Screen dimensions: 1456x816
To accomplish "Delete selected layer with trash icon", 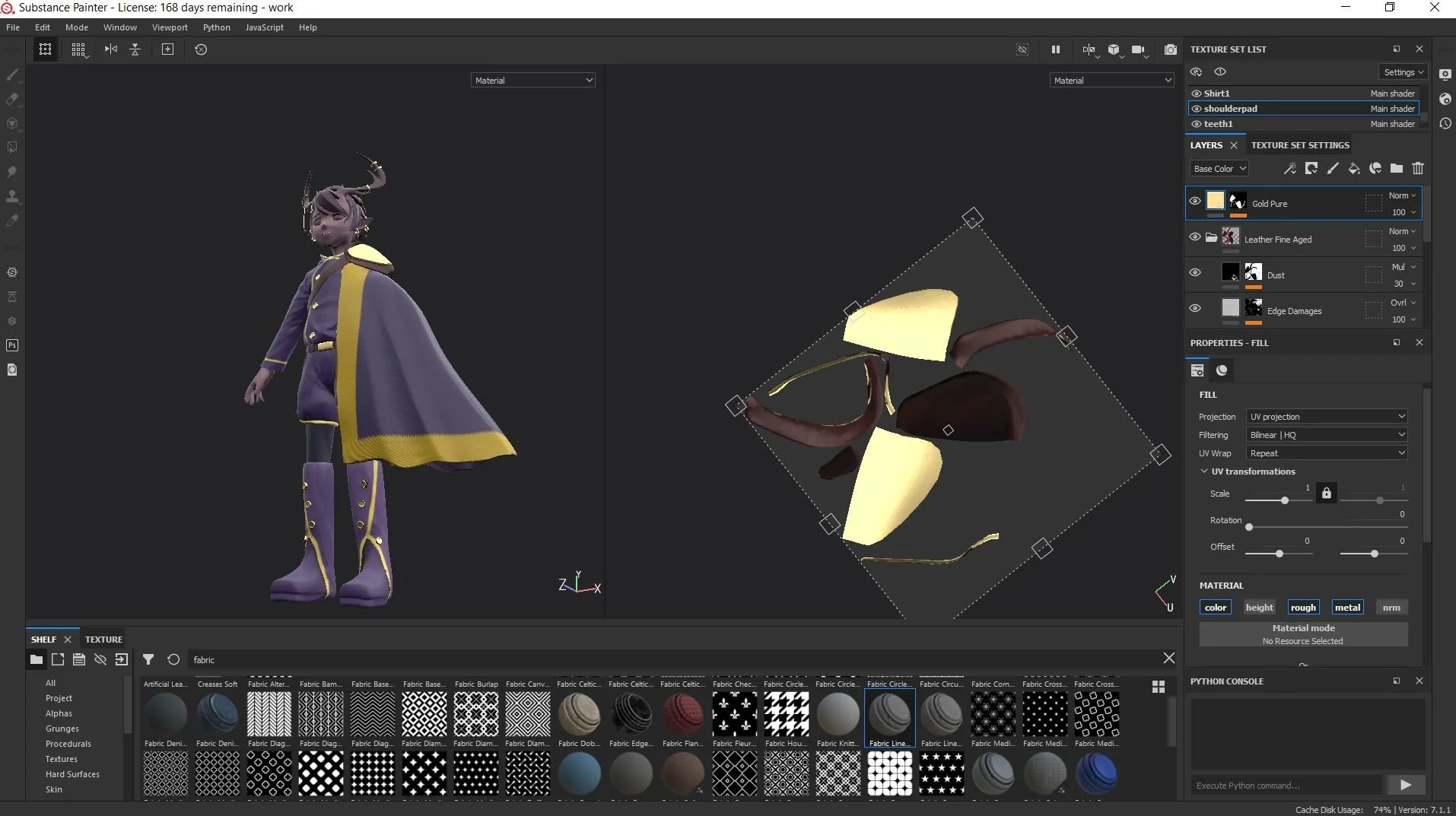I will [x=1418, y=169].
